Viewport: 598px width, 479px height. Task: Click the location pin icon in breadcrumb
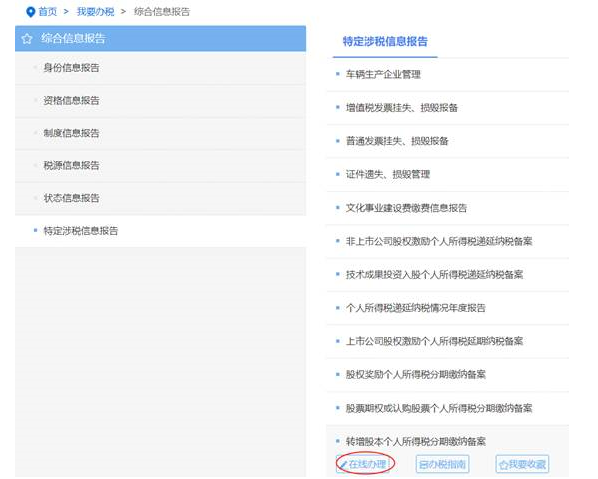click(31, 12)
